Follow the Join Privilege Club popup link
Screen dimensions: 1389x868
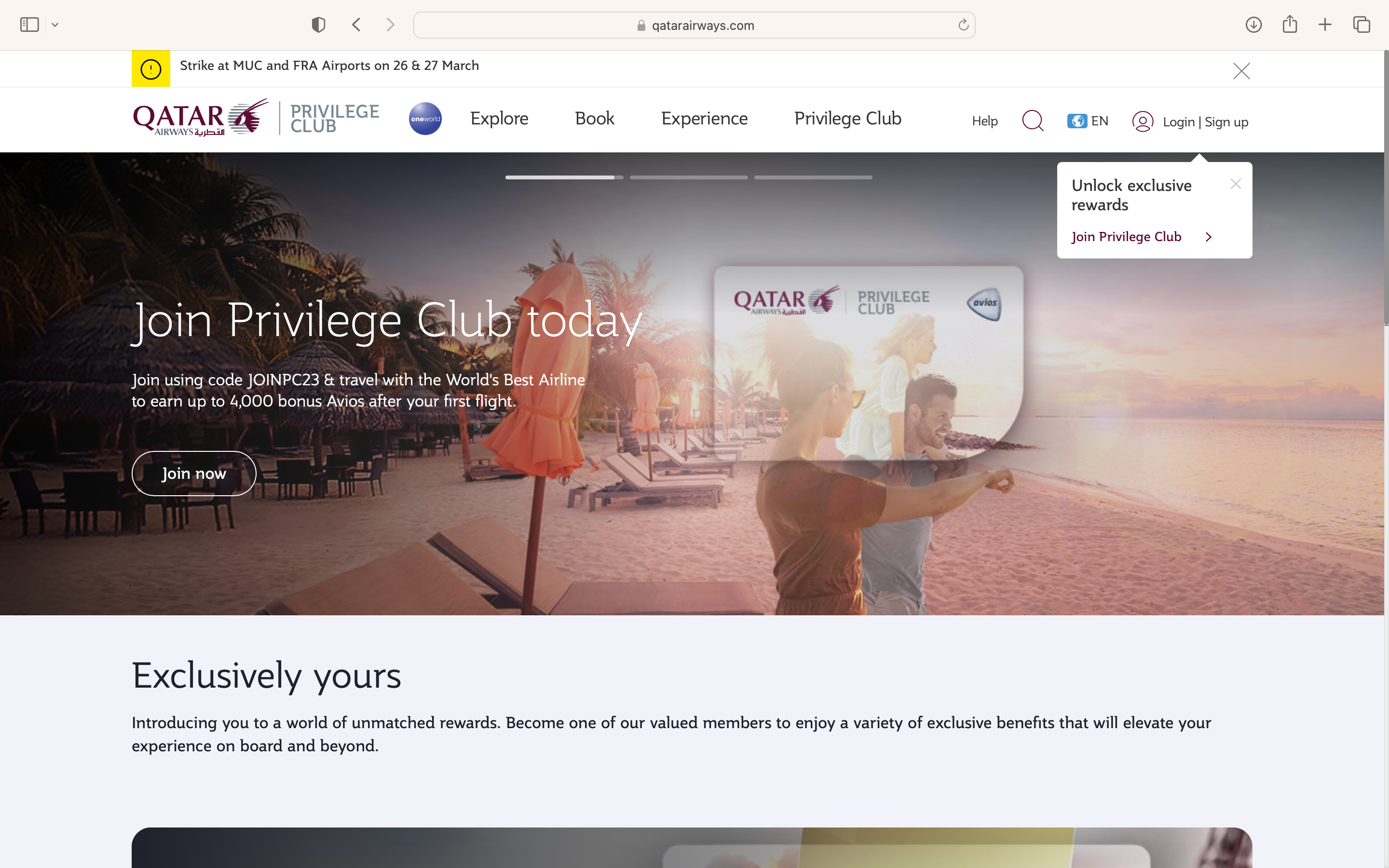1126,236
